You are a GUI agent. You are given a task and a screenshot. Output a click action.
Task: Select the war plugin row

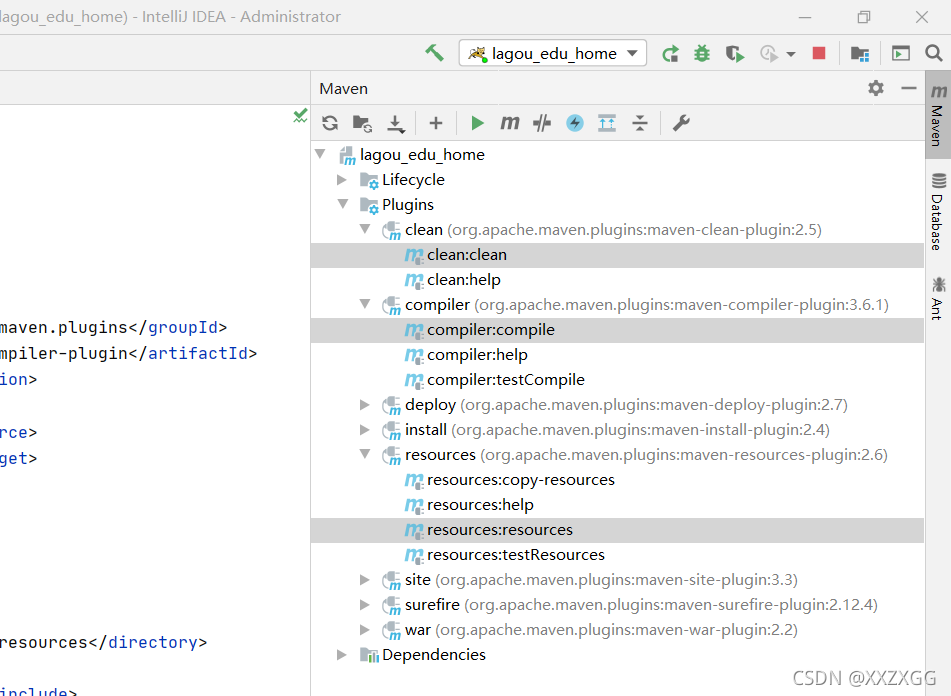click(x=617, y=630)
